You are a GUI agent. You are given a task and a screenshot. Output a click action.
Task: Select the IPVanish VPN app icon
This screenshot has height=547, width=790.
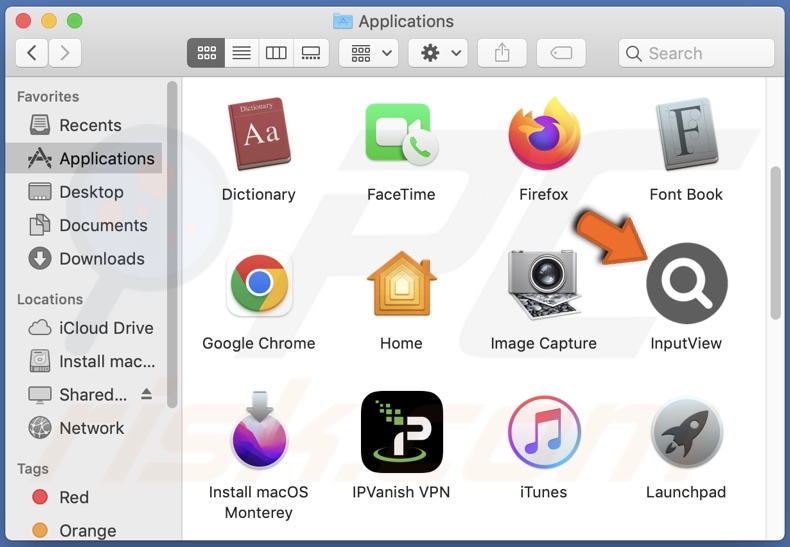click(x=402, y=432)
